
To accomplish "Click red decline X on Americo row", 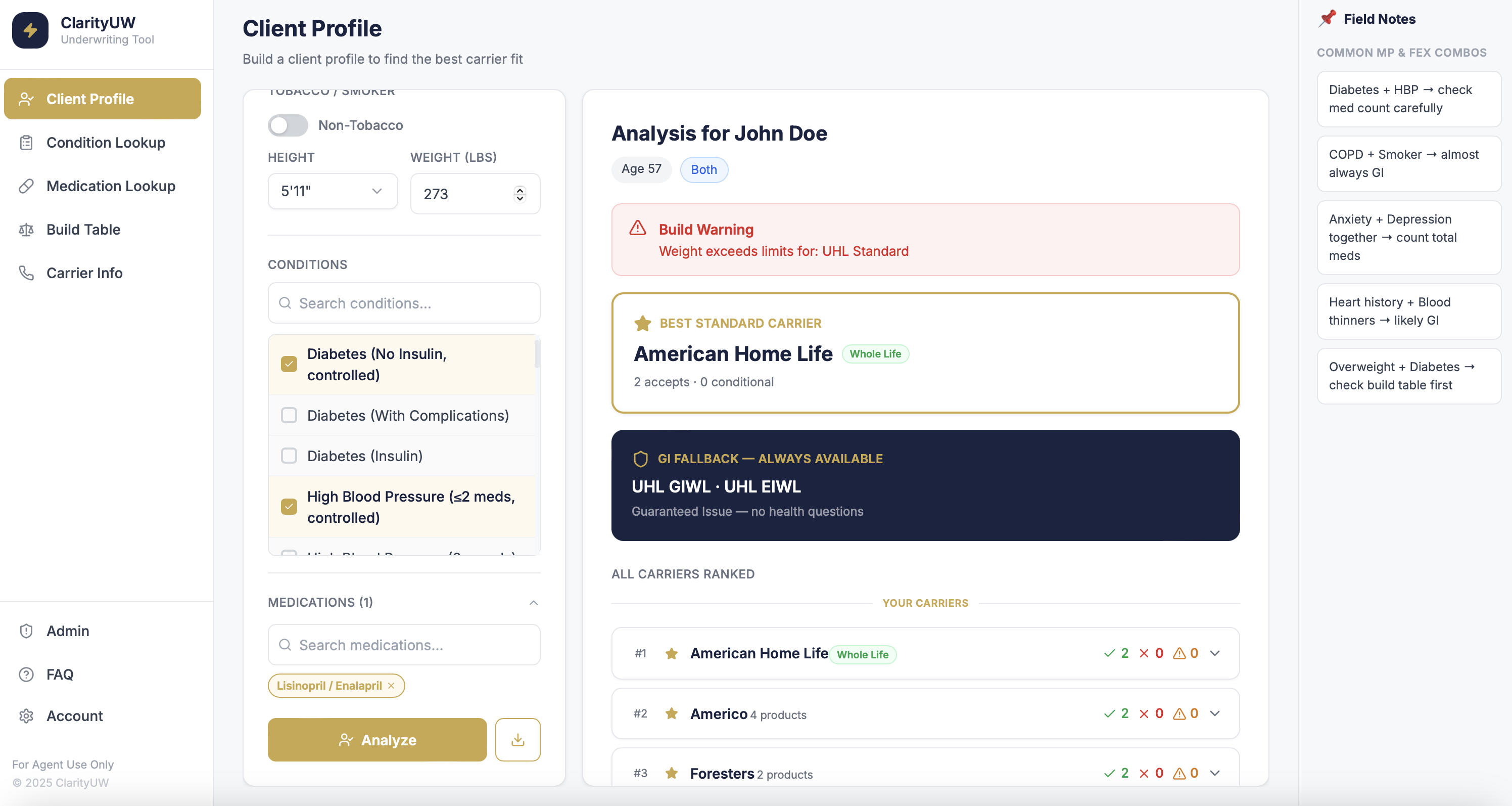I will click(1144, 714).
